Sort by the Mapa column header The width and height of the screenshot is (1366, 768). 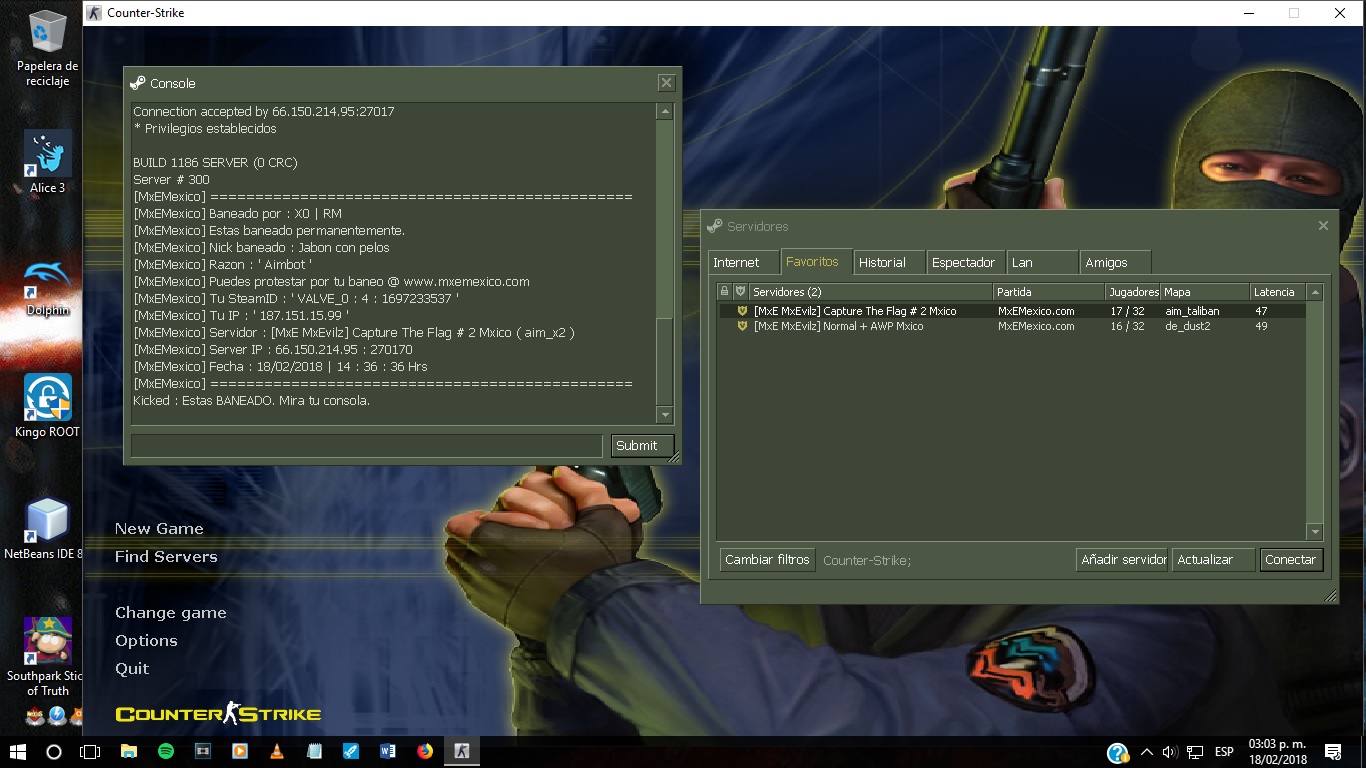pos(1205,292)
